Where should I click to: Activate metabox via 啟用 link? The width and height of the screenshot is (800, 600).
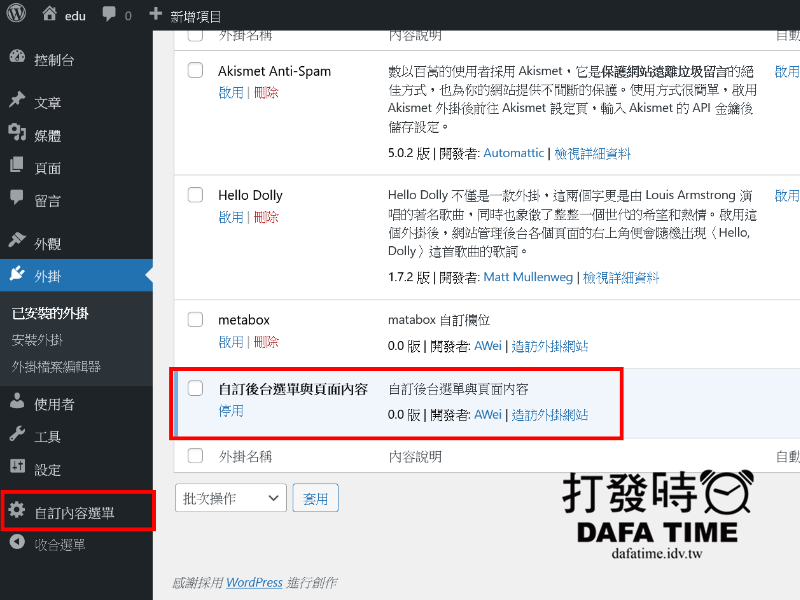231,342
